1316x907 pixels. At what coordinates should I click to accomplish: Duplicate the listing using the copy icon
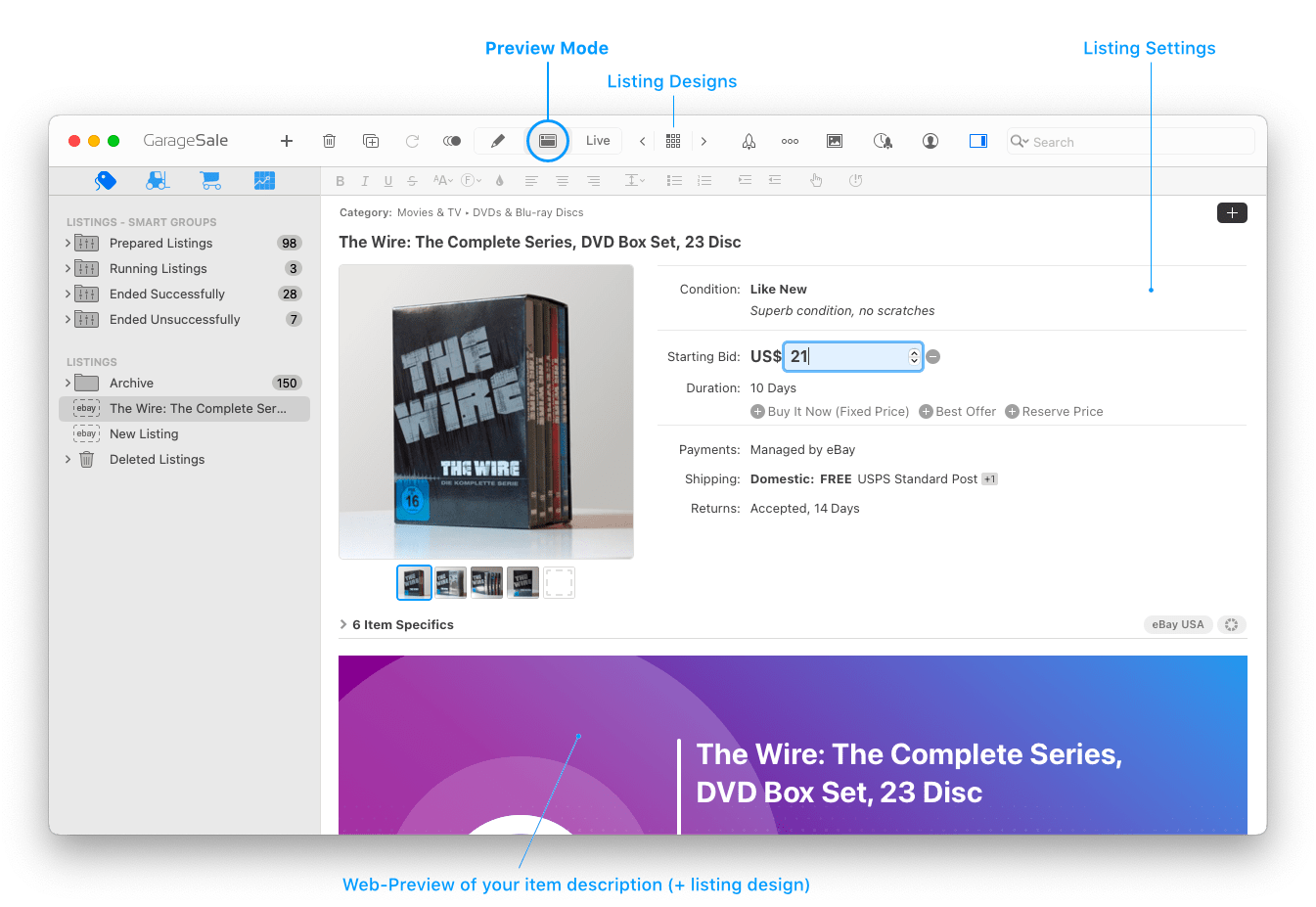point(370,141)
